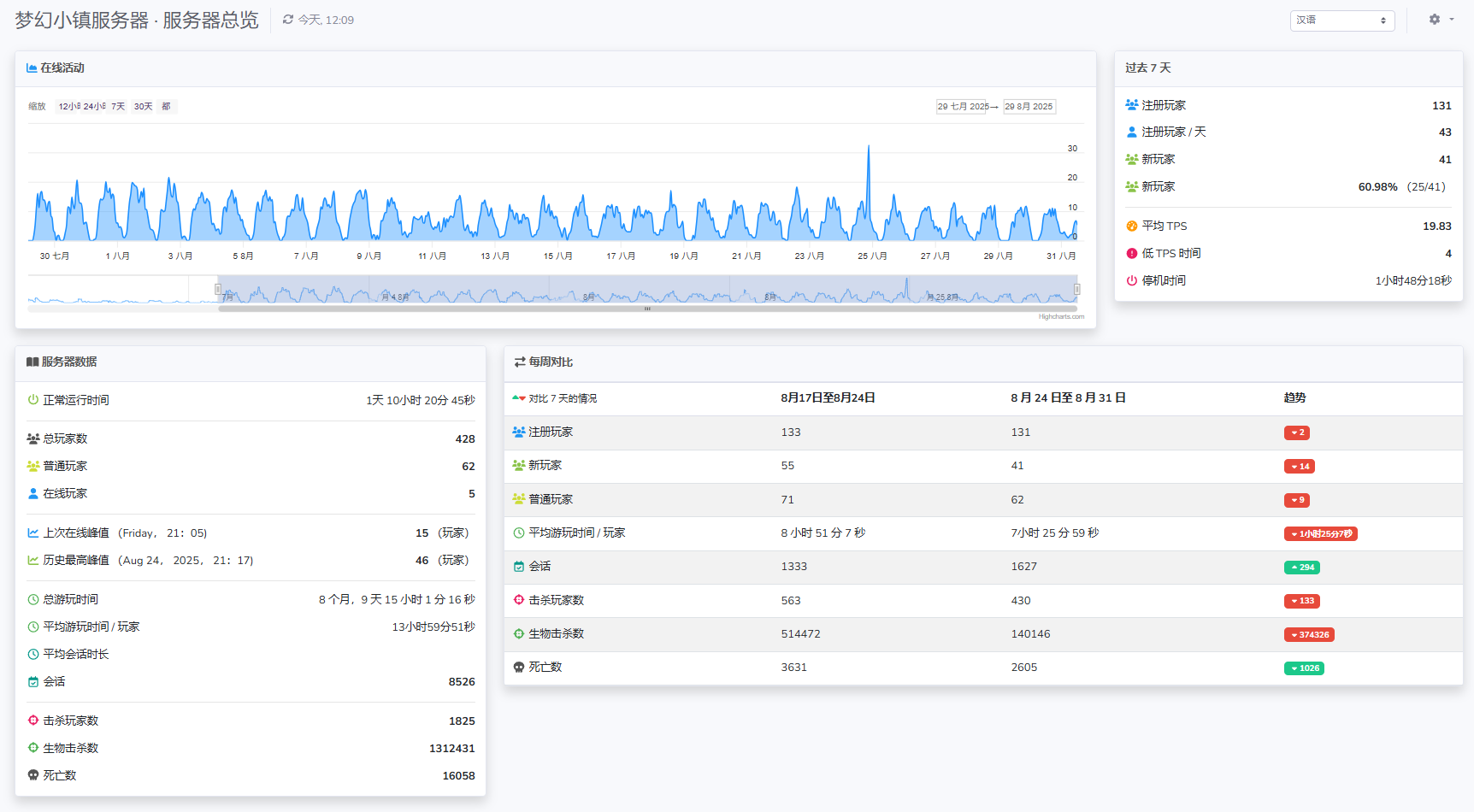Set chart zoom to 24小时
The height and width of the screenshot is (812, 1474).
pyautogui.click(x=94, y=107)
